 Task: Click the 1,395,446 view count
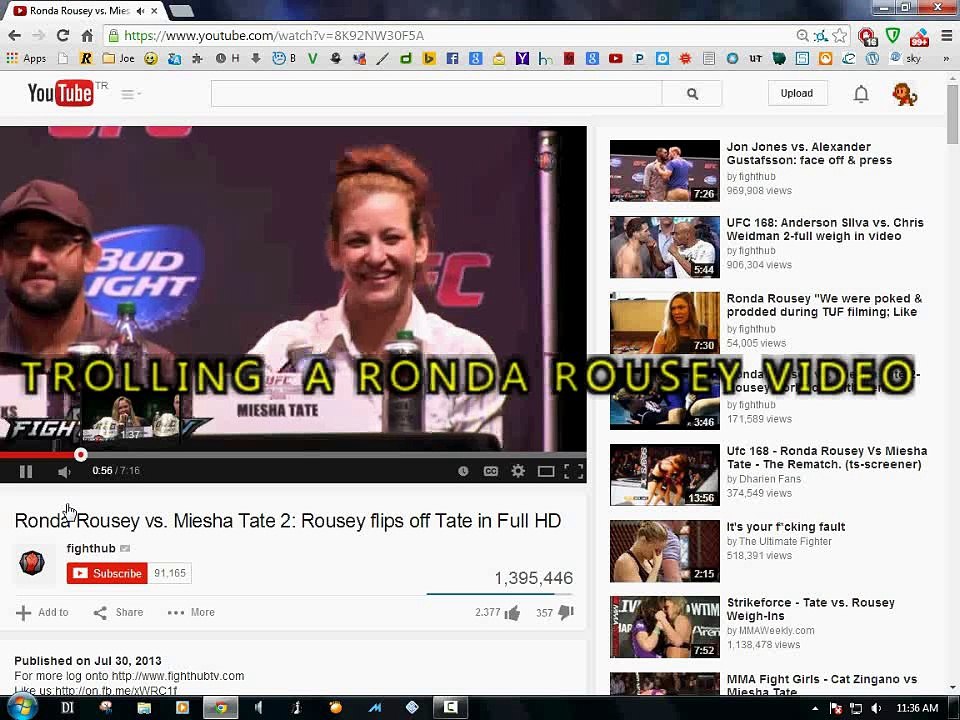point(533,578)
